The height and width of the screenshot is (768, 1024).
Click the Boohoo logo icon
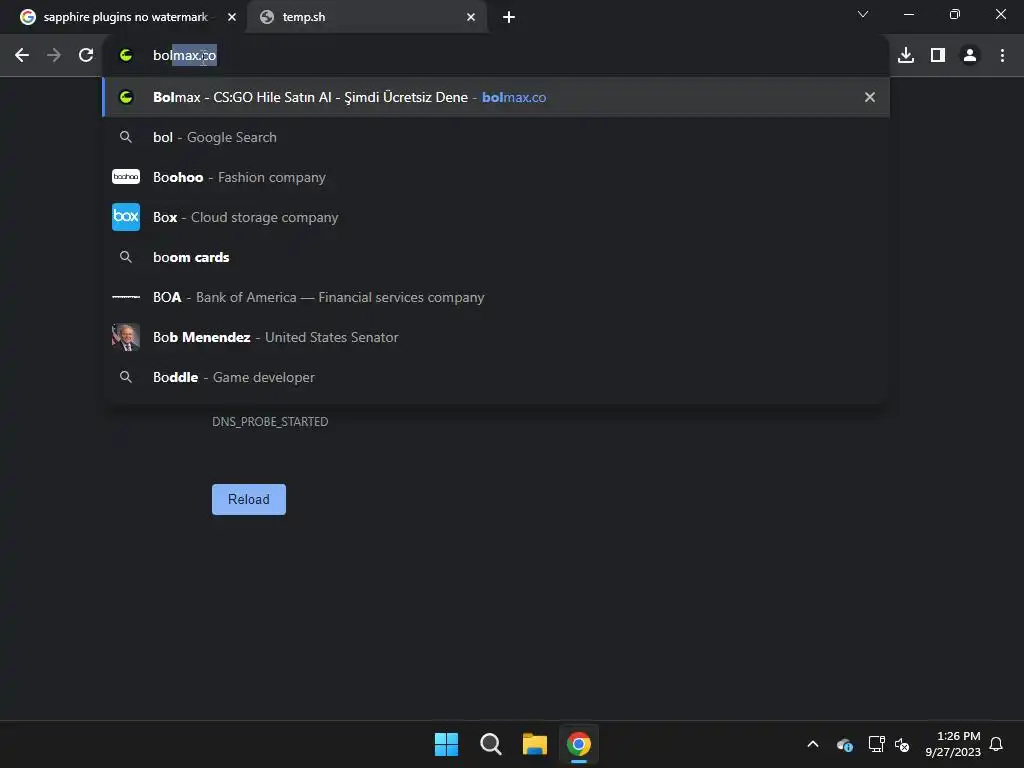tap(126, 177)
